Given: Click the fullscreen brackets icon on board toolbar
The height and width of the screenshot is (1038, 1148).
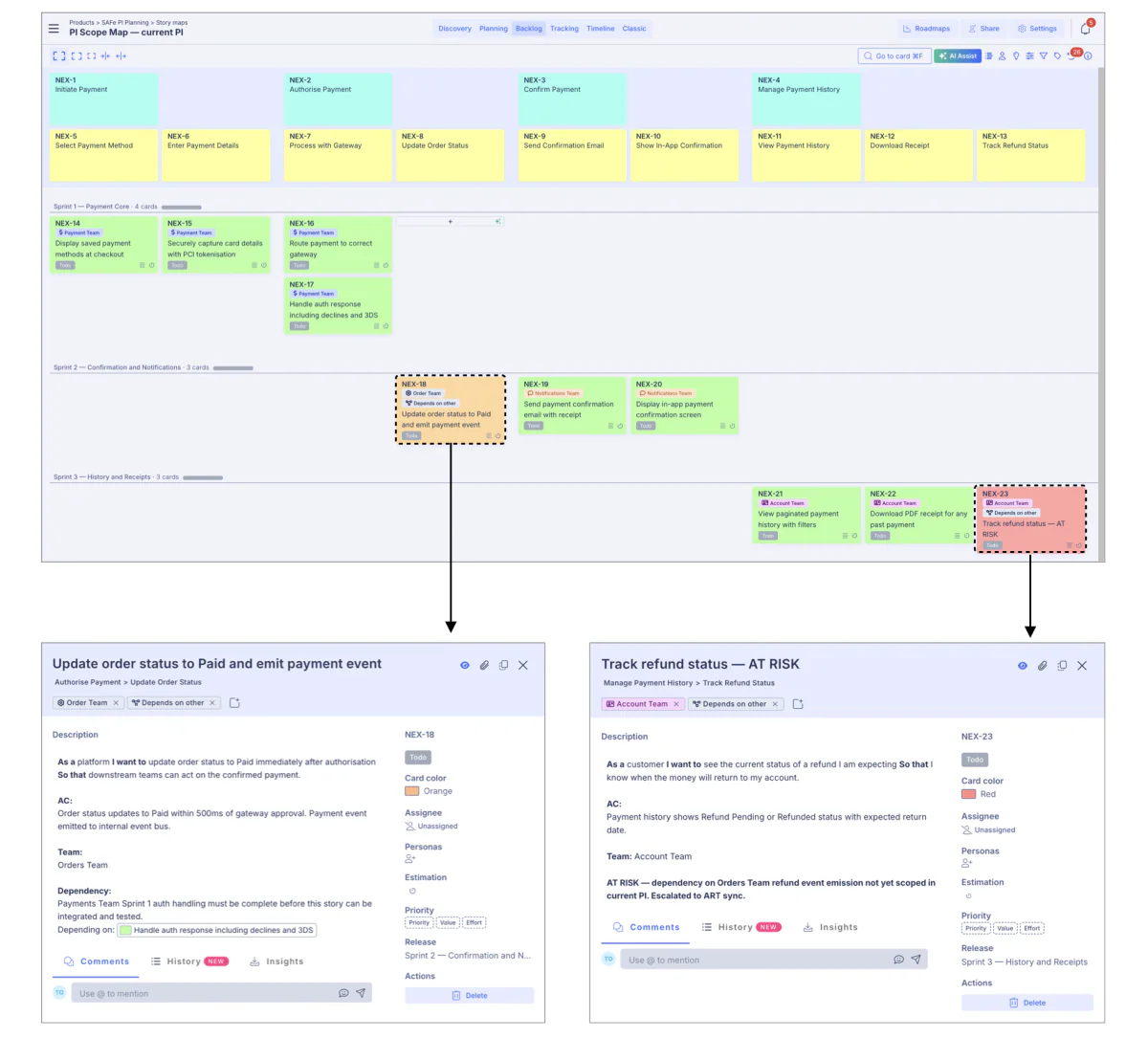Looking at the screenshot, I should [59, 55].
